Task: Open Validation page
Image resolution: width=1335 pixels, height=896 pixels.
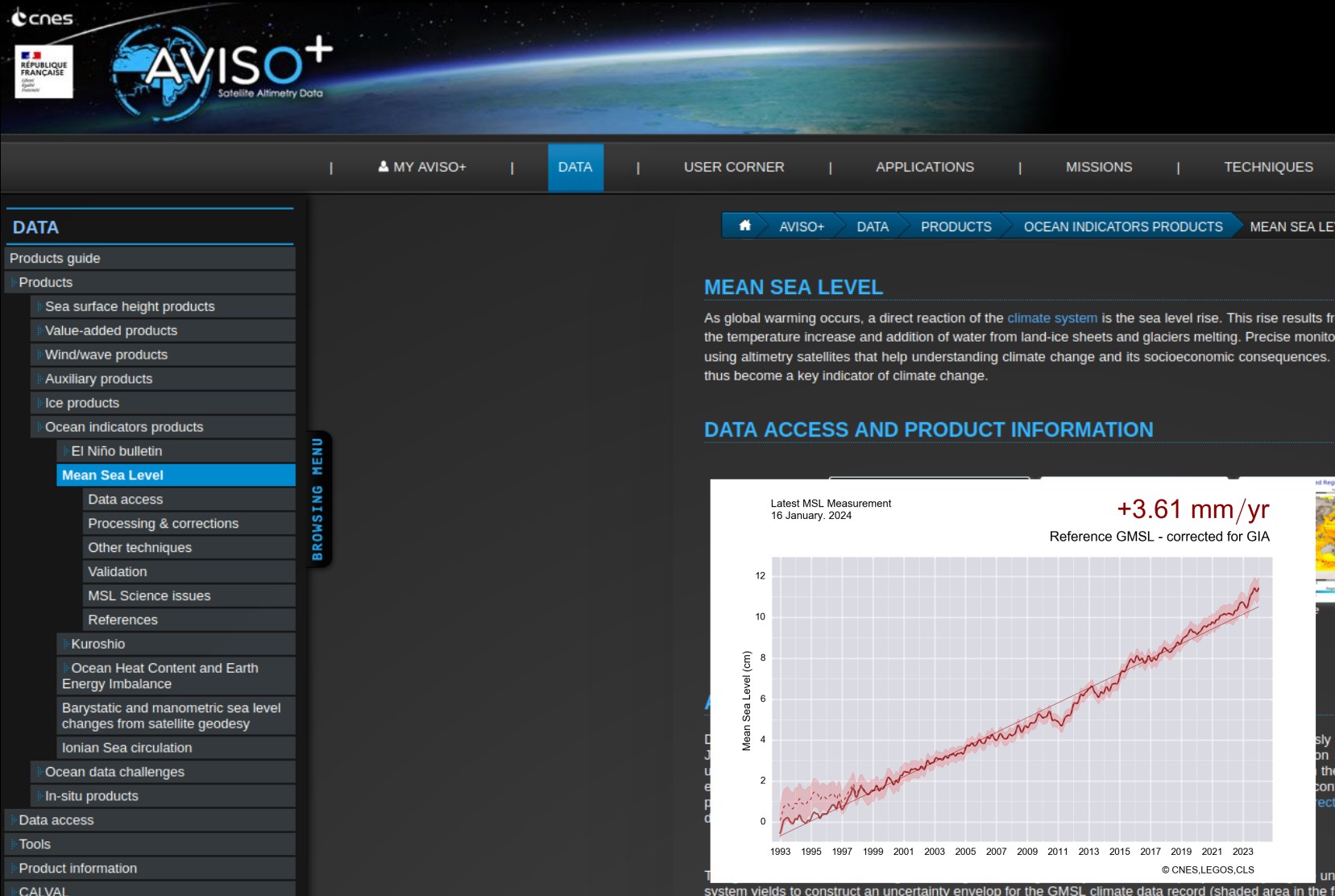Action: (189, 572)
